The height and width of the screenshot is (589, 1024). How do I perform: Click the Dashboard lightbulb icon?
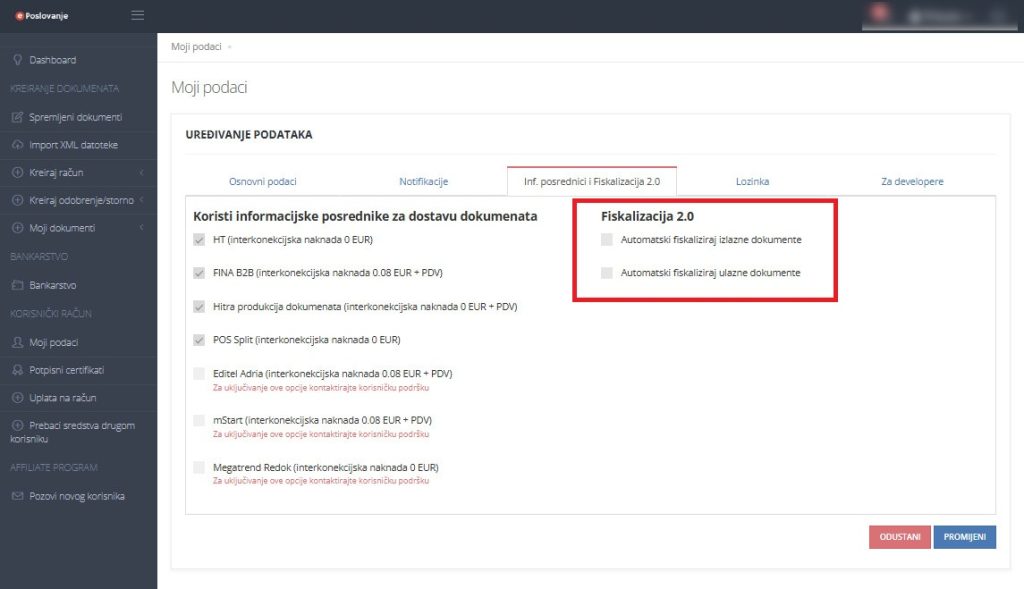pyautogui.click(x=17, y=60)
